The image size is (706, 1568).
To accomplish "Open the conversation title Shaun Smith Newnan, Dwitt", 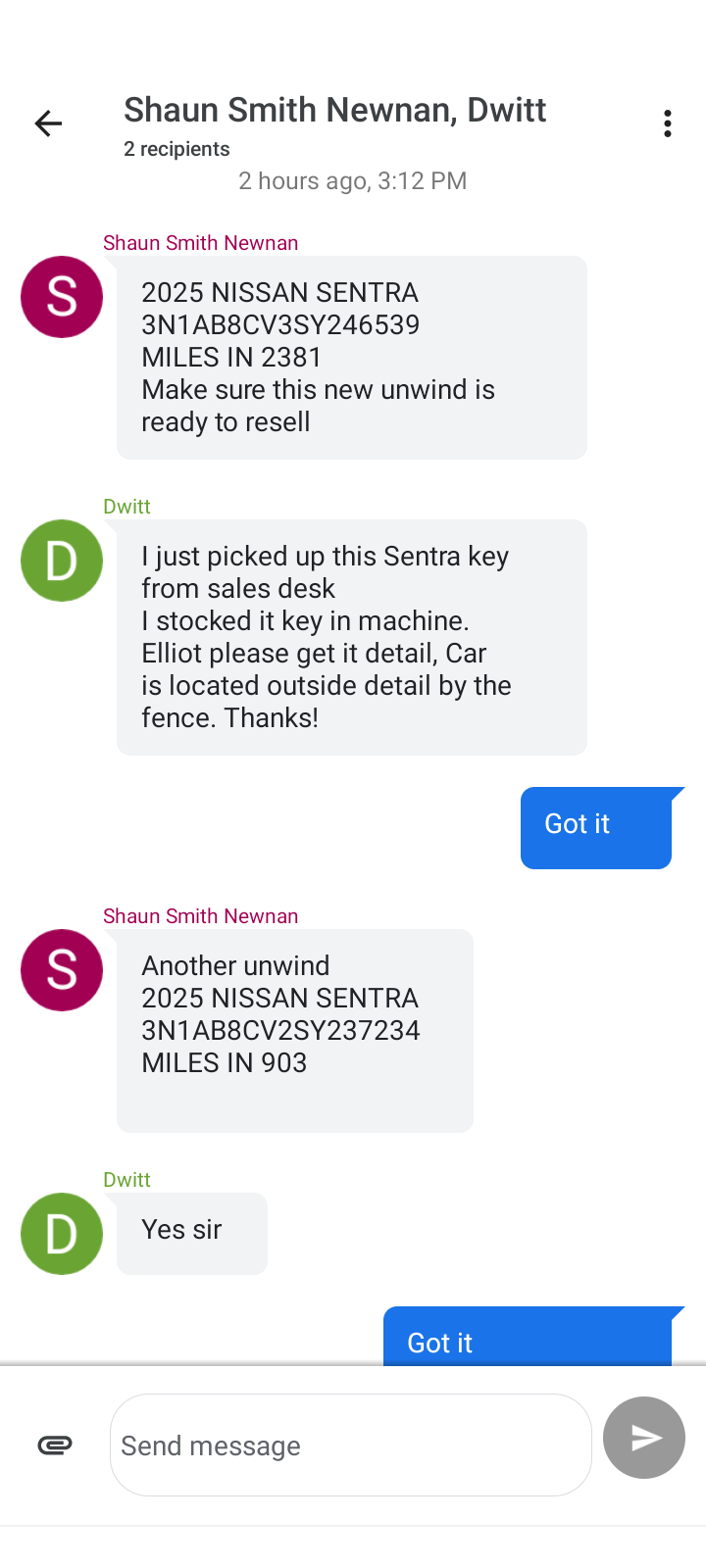I will click(x=334, y=110).
